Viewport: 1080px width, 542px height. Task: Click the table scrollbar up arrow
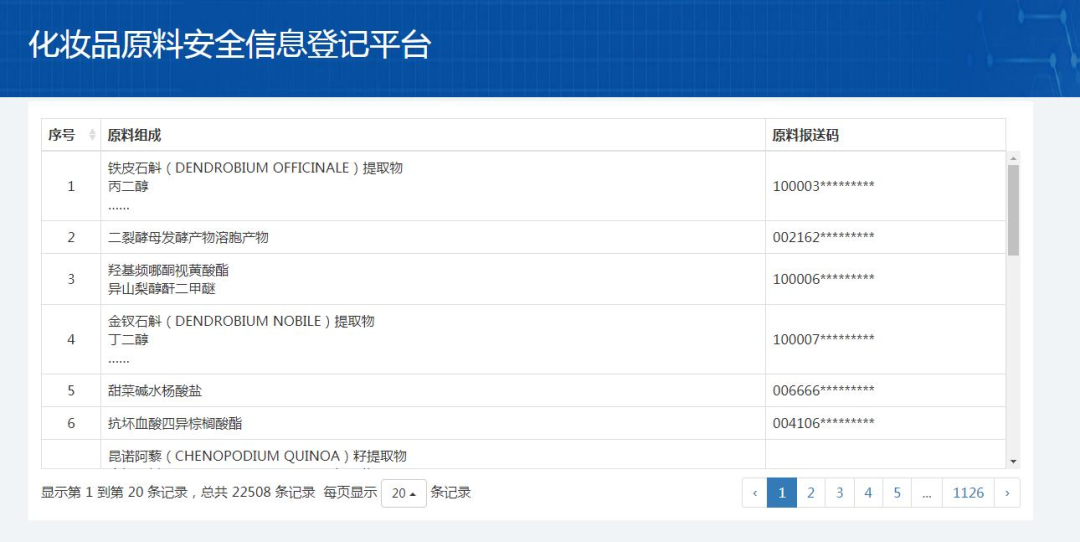(x=1013, y=158)
